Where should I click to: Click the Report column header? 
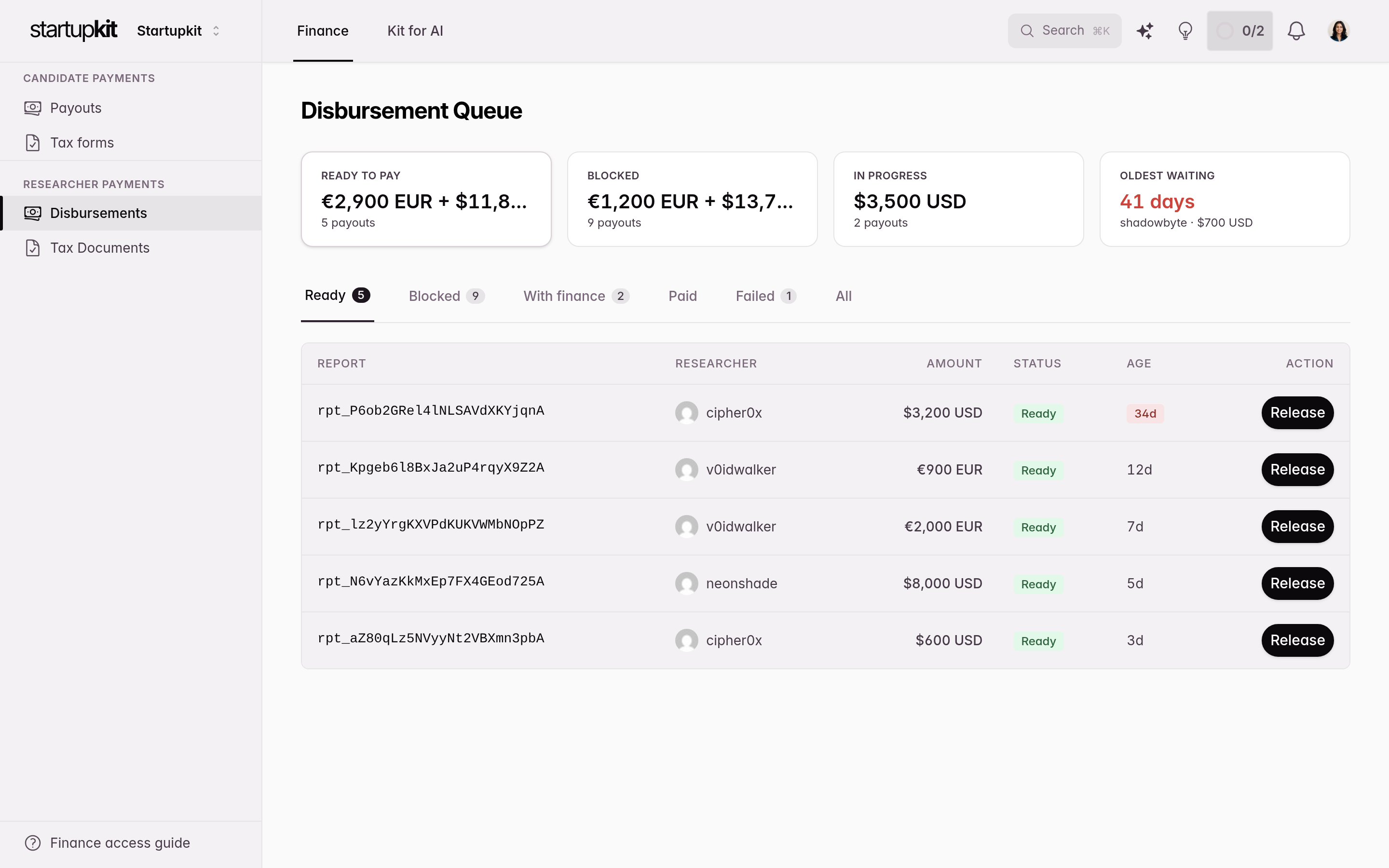341,364
